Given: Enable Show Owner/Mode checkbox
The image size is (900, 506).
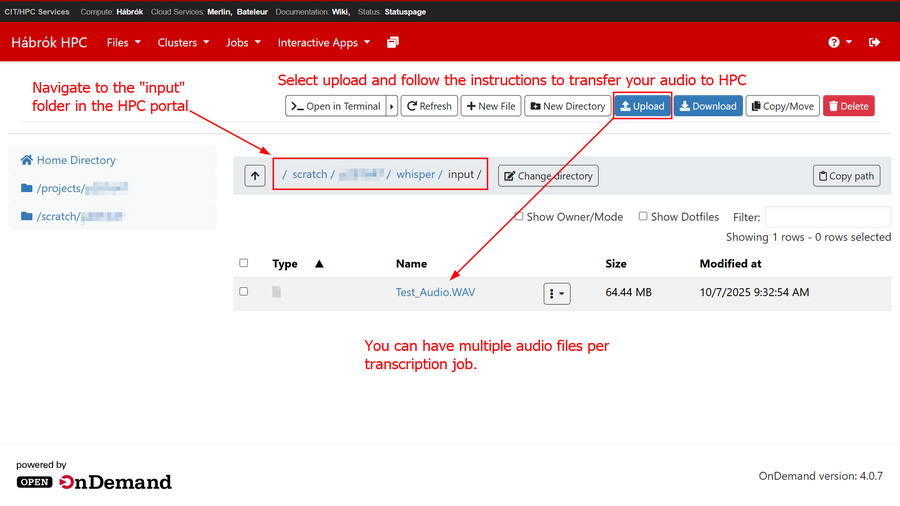Looking at the screenshot, I should pos(519,216).
